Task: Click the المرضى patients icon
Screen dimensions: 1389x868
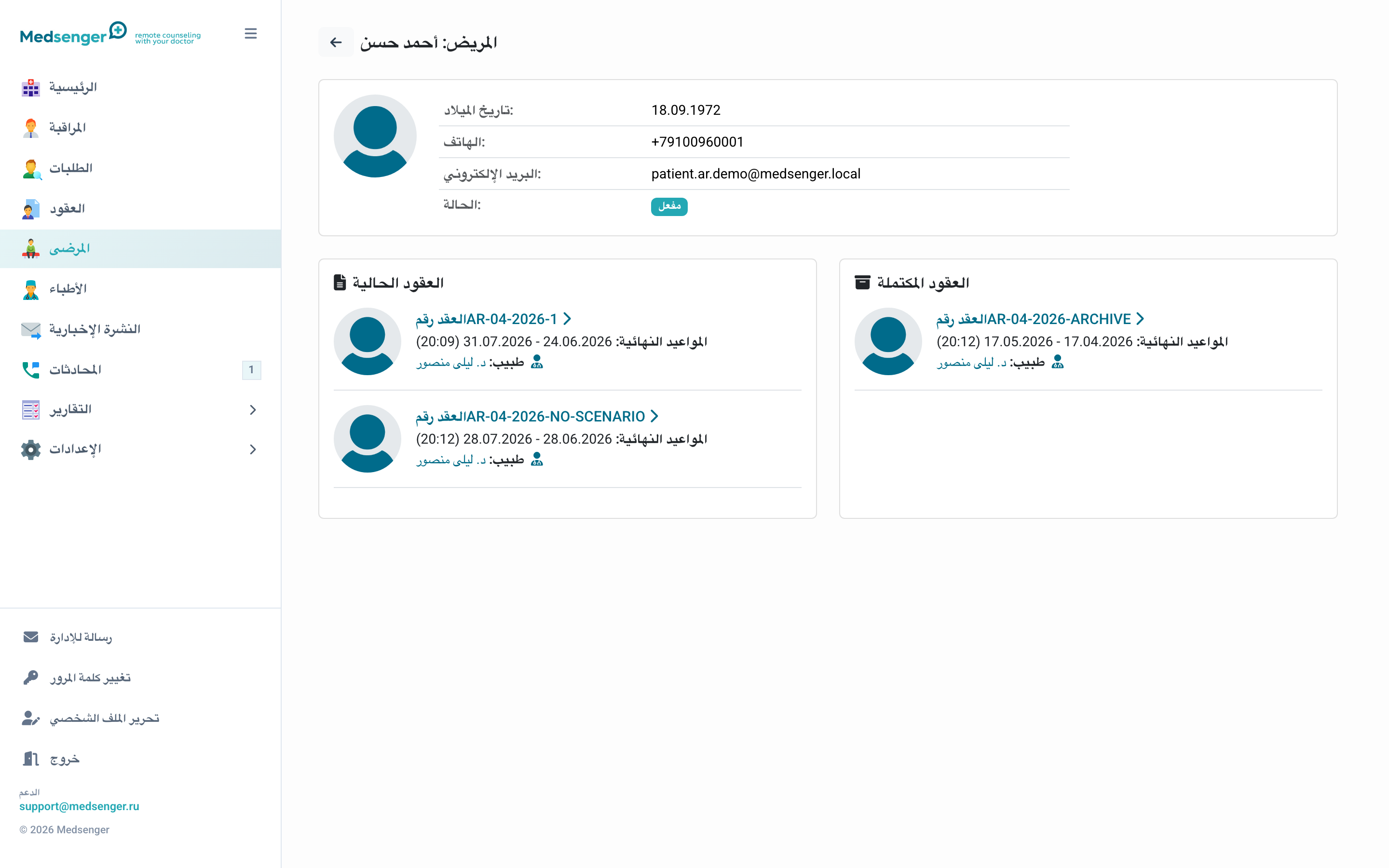Action: (30, 248)
